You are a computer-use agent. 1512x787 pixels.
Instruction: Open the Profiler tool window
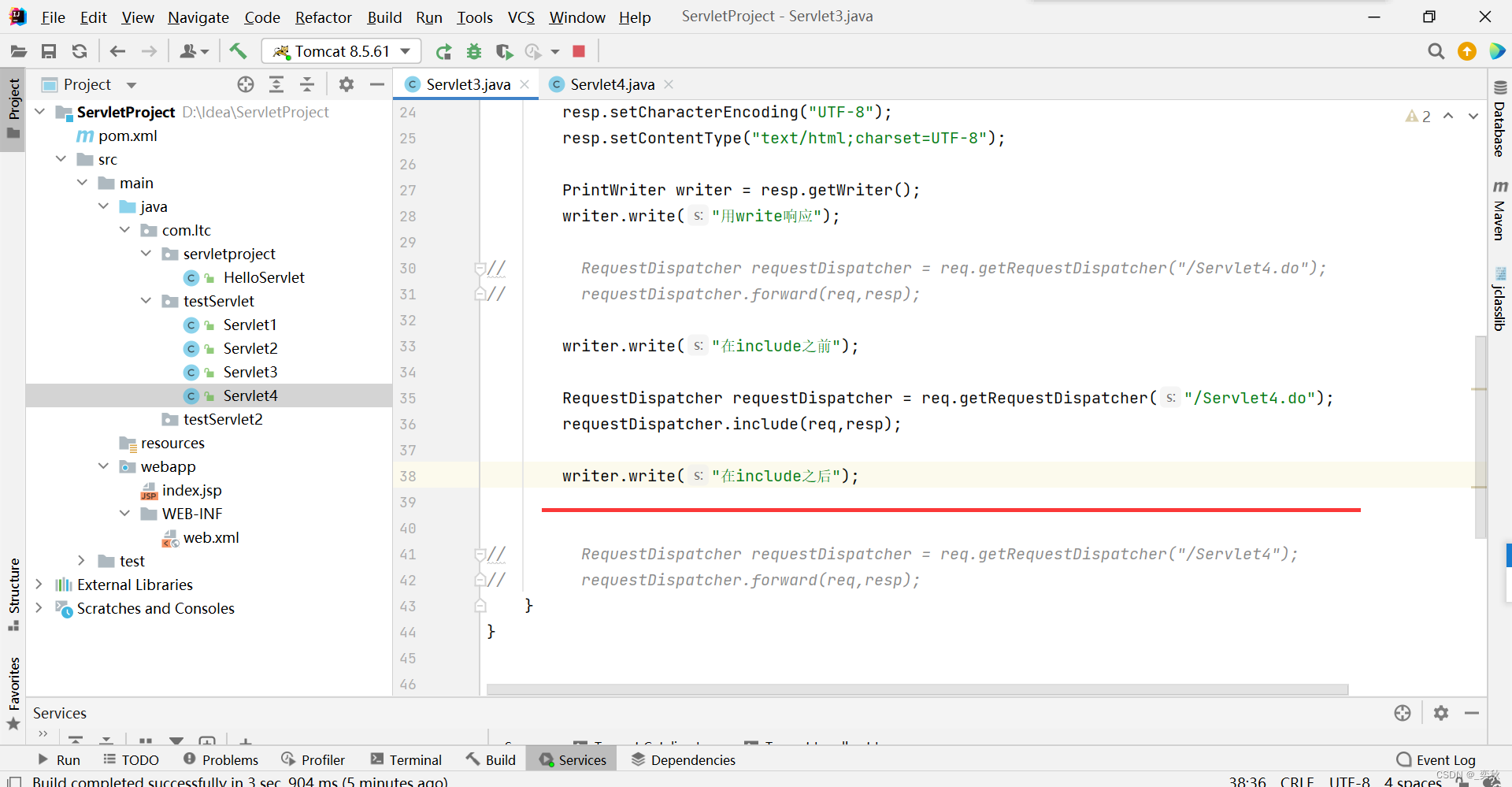(313, 759)
